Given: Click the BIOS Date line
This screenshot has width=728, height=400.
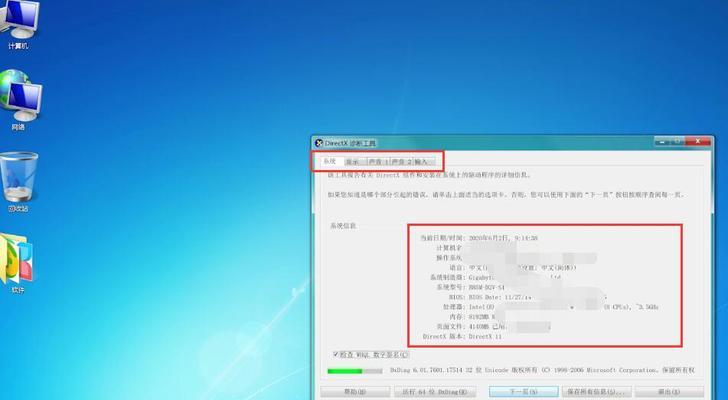Looking at the screenshot, I should click(528, 297).
